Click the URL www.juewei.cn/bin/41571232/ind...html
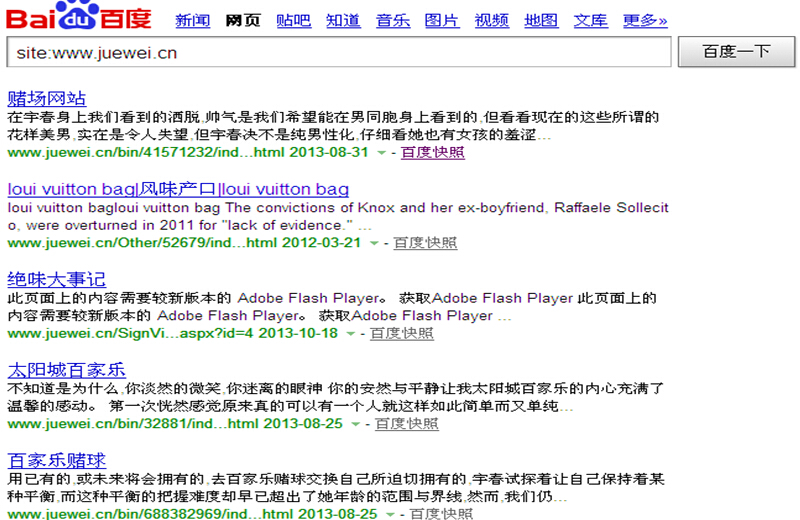This screenshot has height=520, width=800. tap(146, 152)
